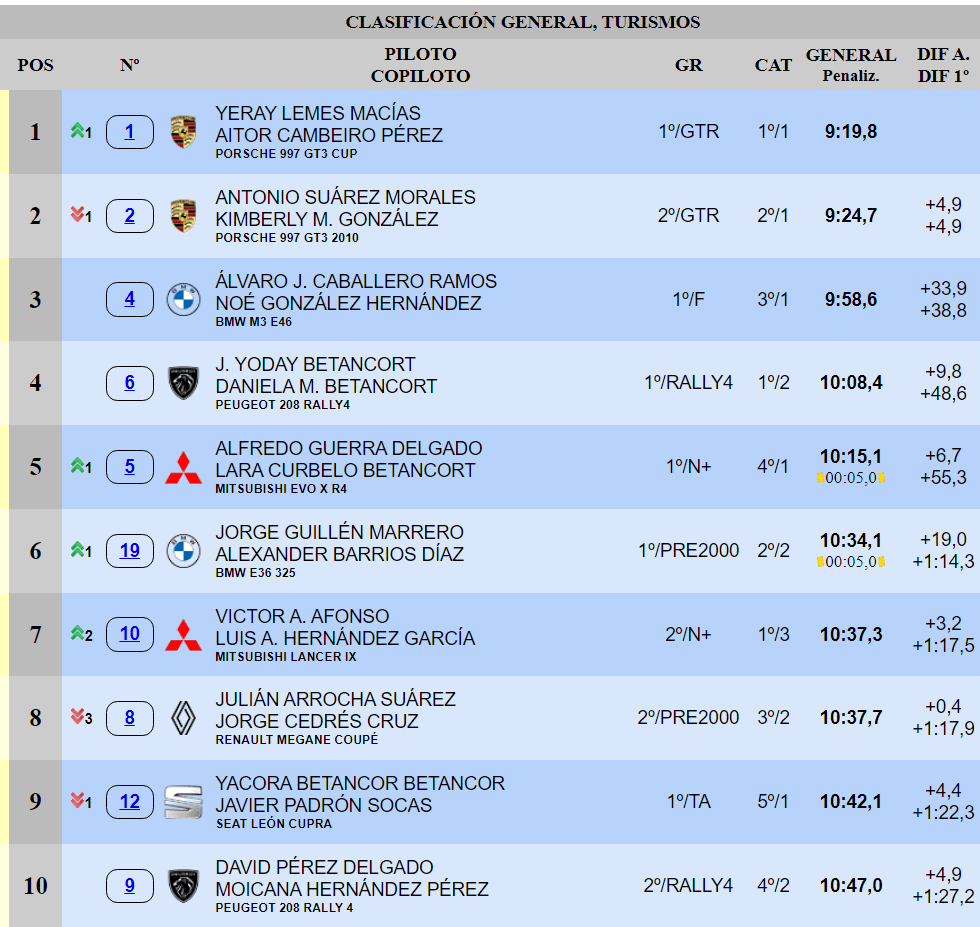The image size is (980, 927).
Task: Click the PILOTO COPILOTO column header
Action: click(x=420, y=65)
